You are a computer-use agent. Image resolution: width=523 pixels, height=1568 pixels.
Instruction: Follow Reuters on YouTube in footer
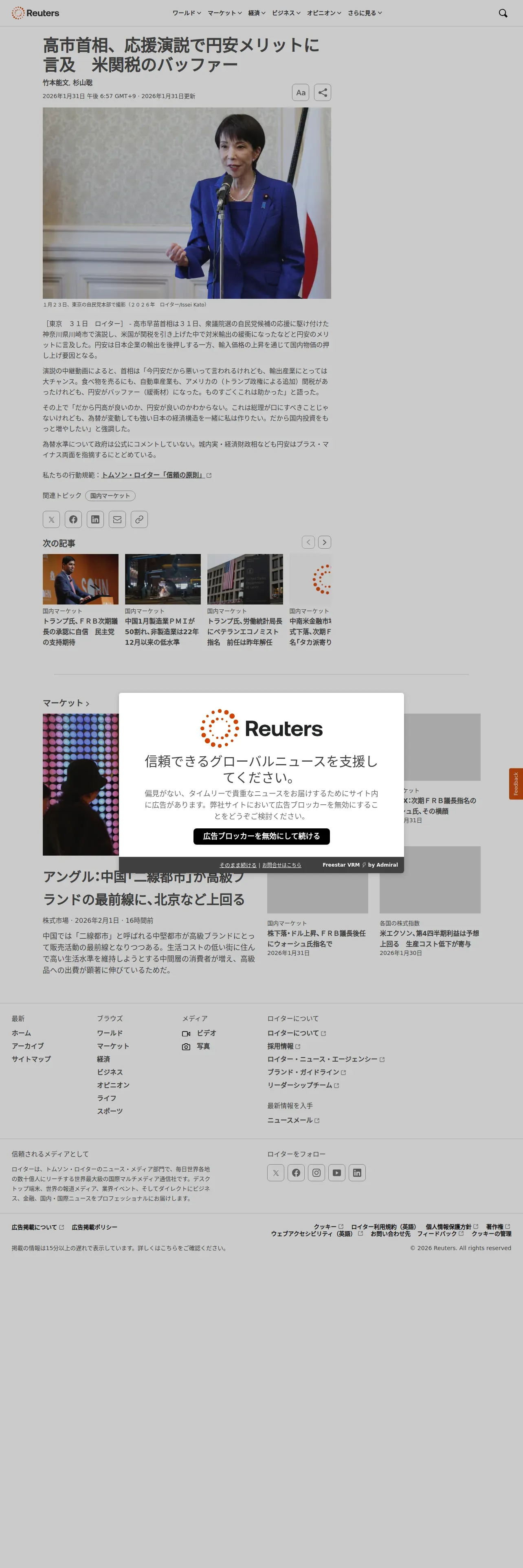point(337,1173)
